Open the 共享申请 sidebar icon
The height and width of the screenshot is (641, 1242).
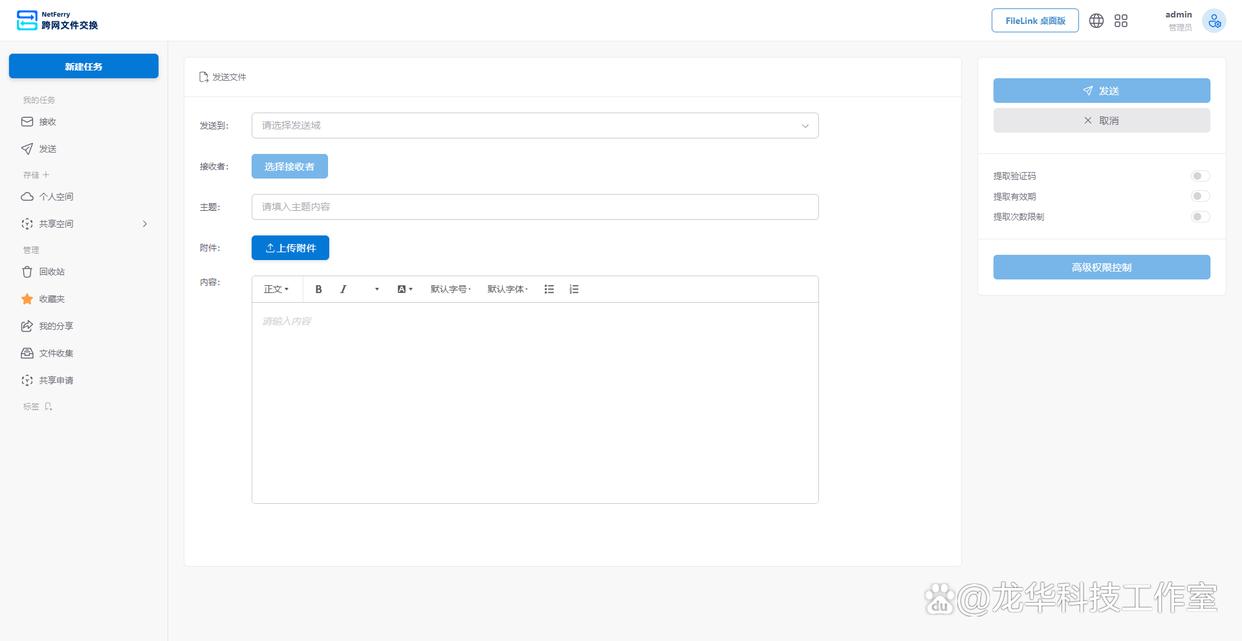27,380
